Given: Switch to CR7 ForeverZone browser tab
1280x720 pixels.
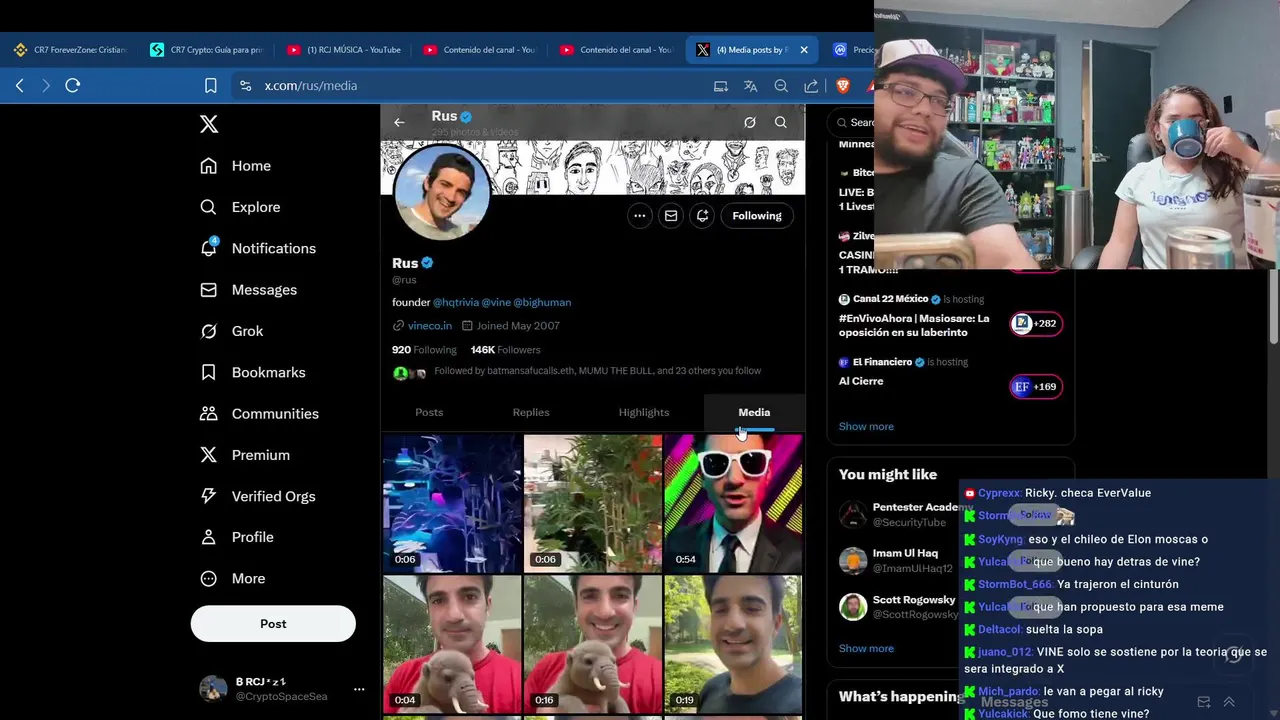Looking at the screenshot, I should point(70,50).
